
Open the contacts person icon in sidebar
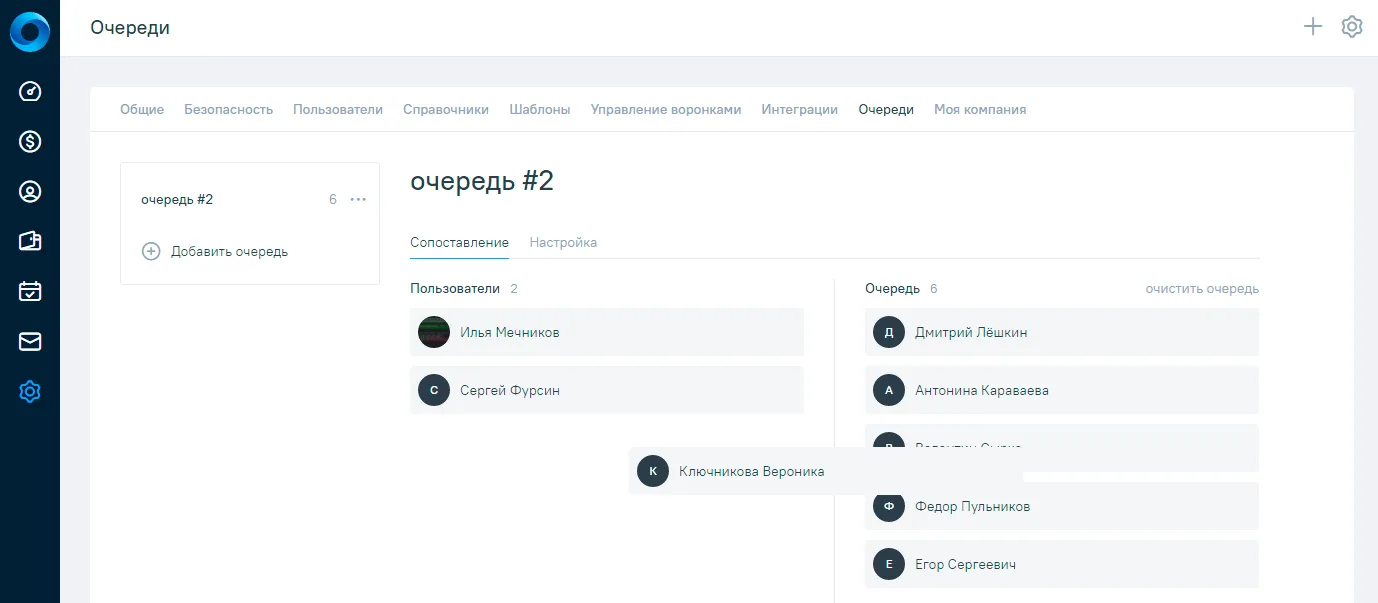30,192
